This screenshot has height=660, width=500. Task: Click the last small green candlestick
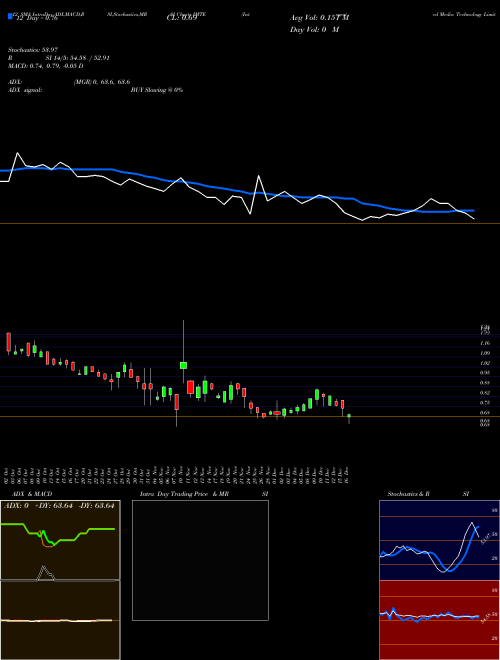349,418
